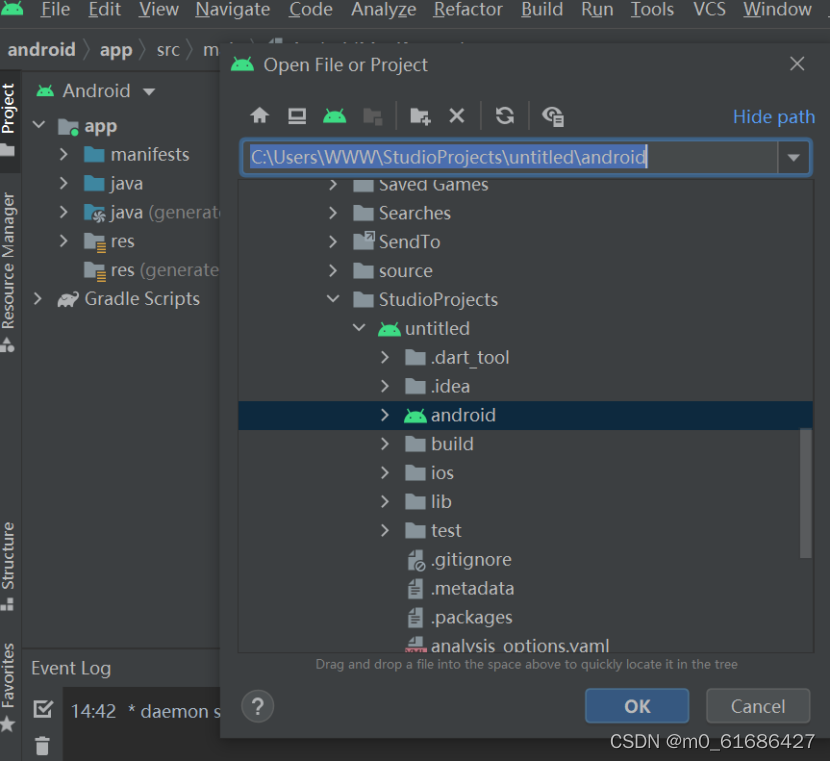
Task: Open the Navigate menu
Action: (233, 10)
